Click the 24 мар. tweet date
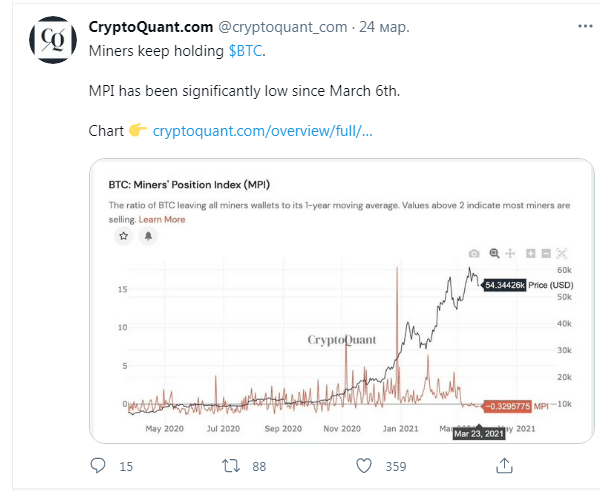Image resolution: width=600 pixels, height=491 pixels. point(384,27)
